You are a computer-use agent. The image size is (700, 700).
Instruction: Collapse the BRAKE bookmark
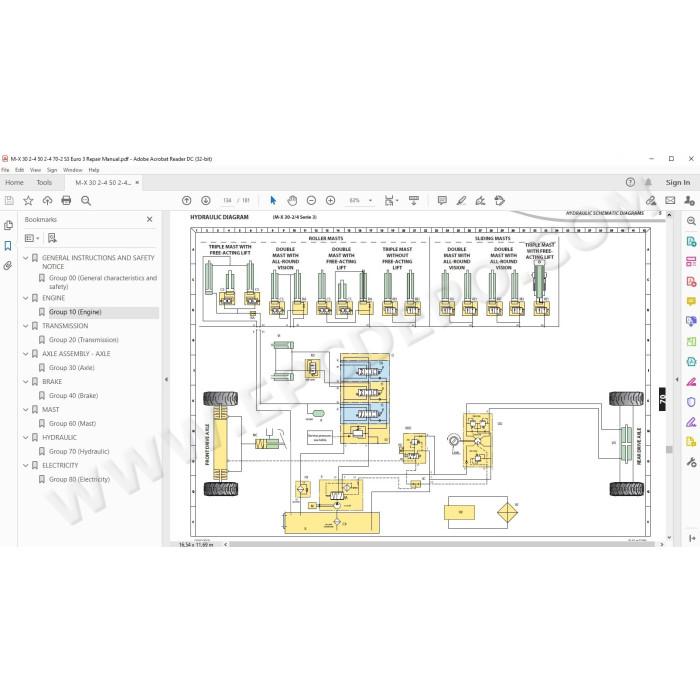tap(26, 382)
